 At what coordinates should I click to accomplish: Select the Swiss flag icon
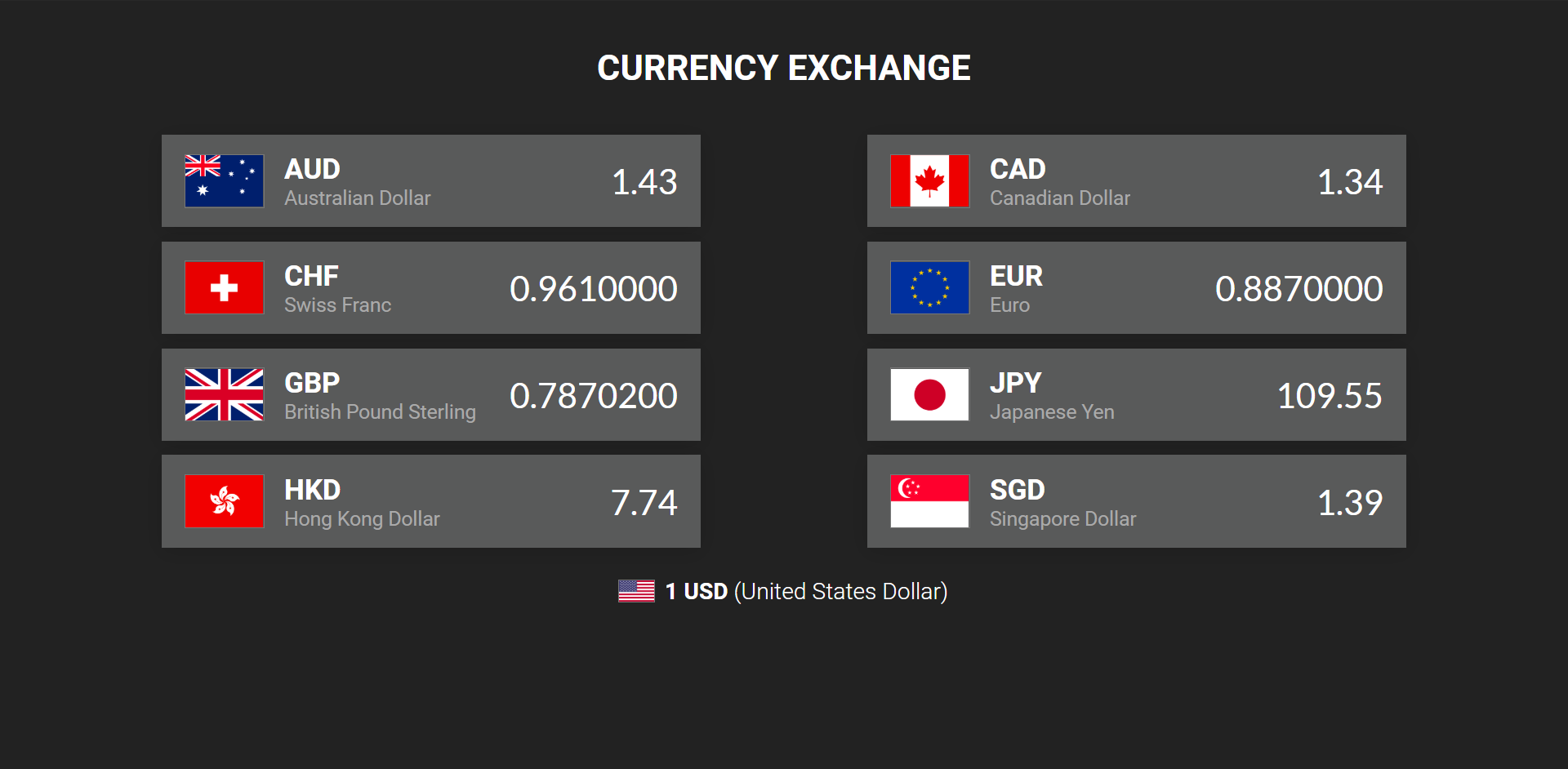click(224, 287)
